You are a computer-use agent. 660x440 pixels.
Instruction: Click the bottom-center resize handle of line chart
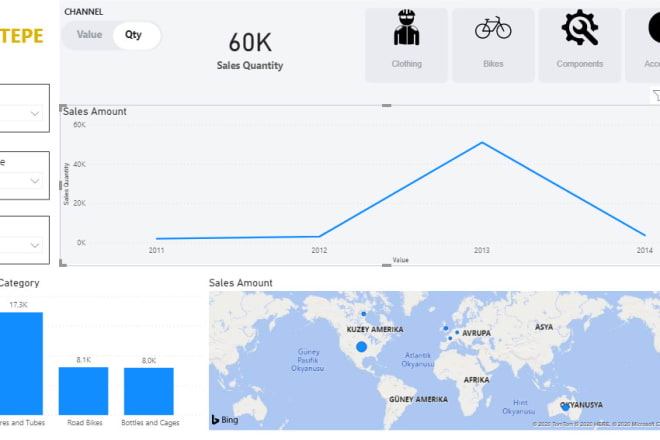(x=386, y=265)
